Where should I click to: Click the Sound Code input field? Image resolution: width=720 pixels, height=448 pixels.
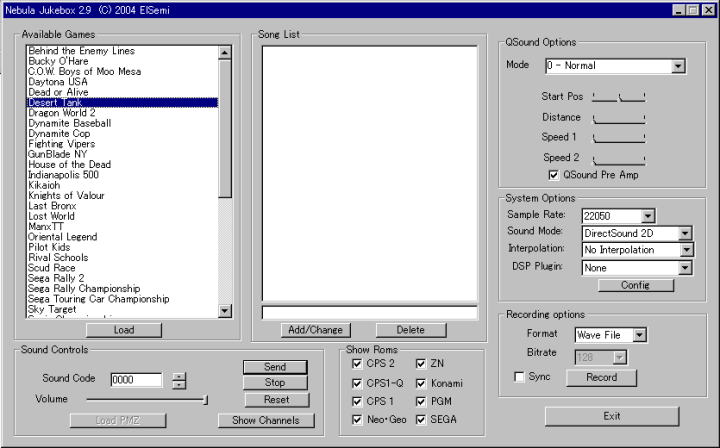(135, 380)
